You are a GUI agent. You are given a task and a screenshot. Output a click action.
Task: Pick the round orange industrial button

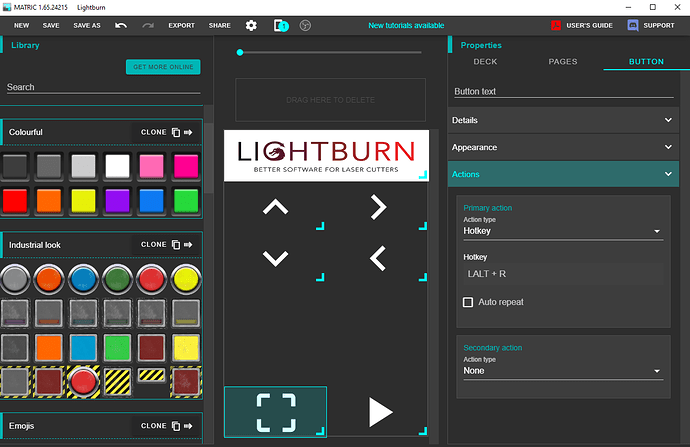click(48, 279)
